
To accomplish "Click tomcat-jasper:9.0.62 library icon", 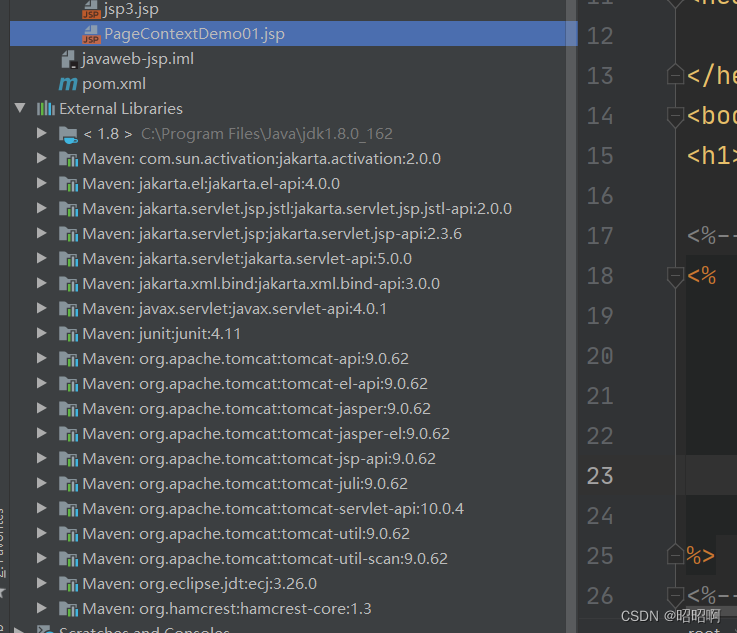I will pos(69,409).
